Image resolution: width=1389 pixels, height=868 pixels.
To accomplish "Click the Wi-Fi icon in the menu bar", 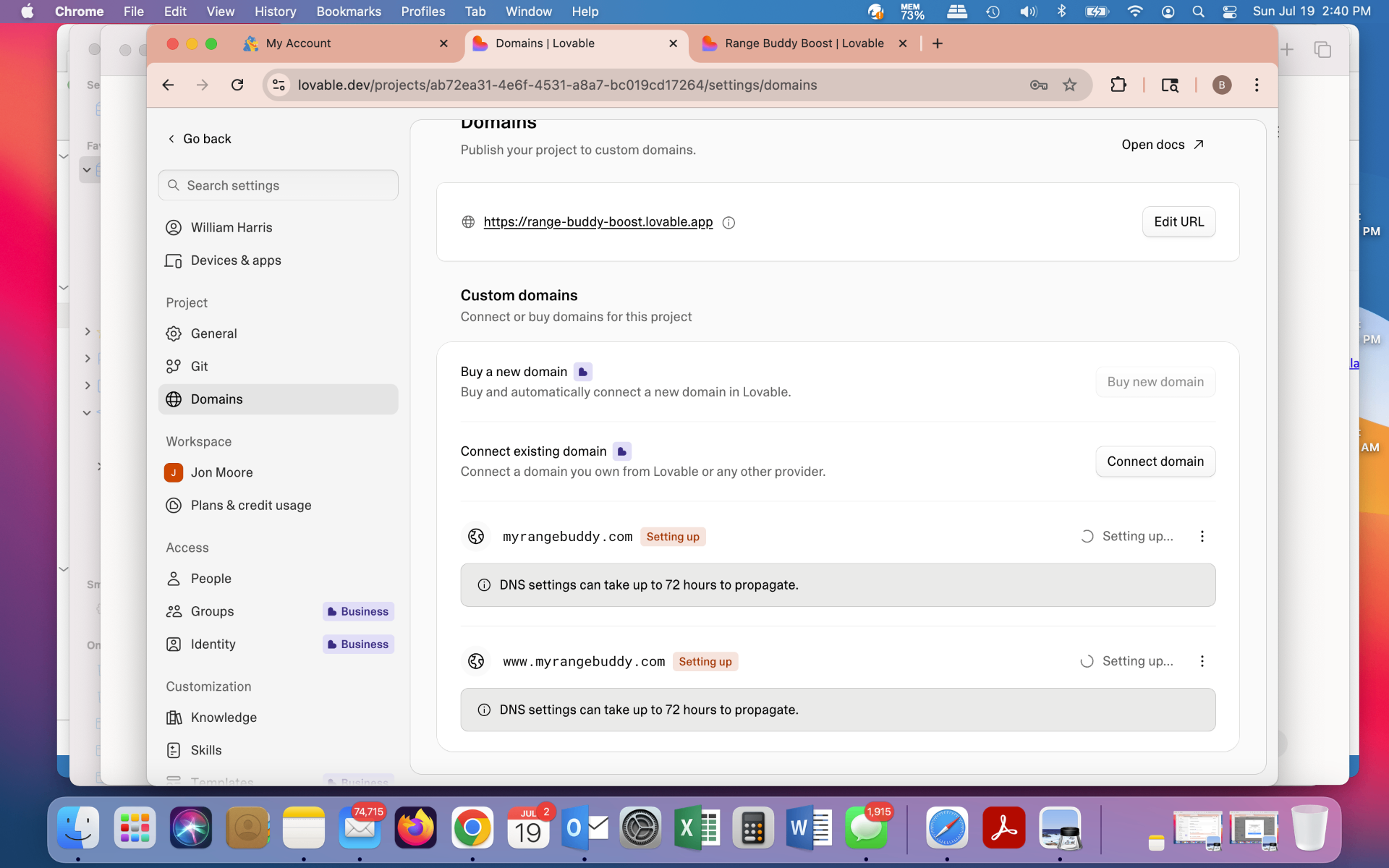I will pos(1135,12).
